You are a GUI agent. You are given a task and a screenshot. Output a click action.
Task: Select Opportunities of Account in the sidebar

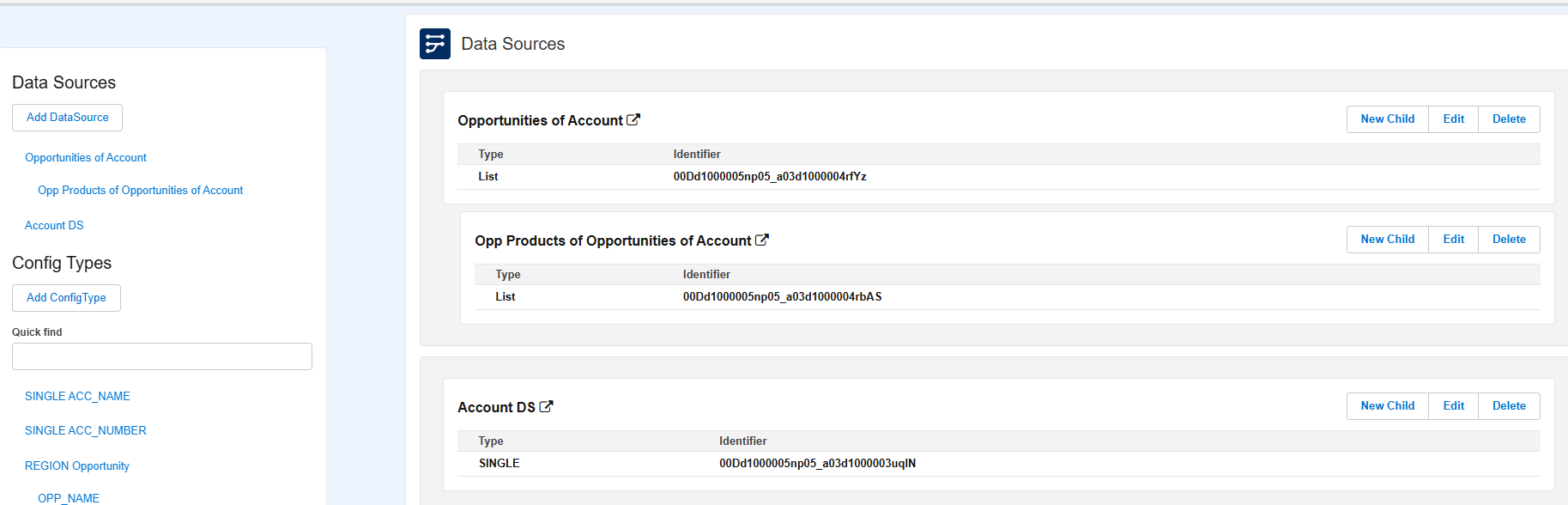(86, 158)
